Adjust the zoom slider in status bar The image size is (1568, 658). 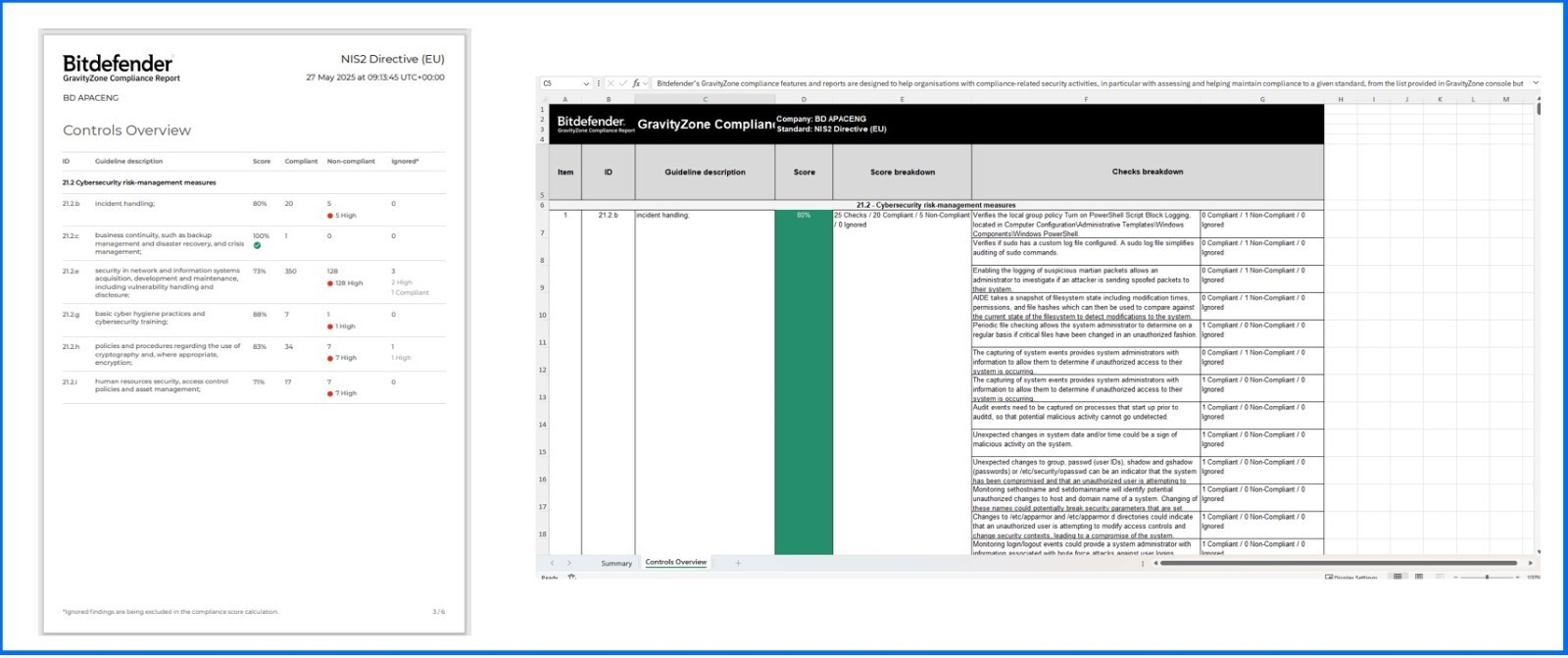[1487, 577]
